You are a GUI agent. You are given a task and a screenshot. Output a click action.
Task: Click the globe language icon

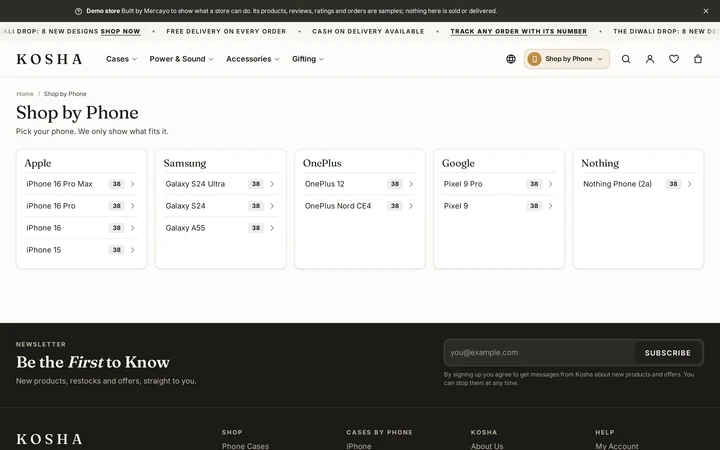pos(511,59)
